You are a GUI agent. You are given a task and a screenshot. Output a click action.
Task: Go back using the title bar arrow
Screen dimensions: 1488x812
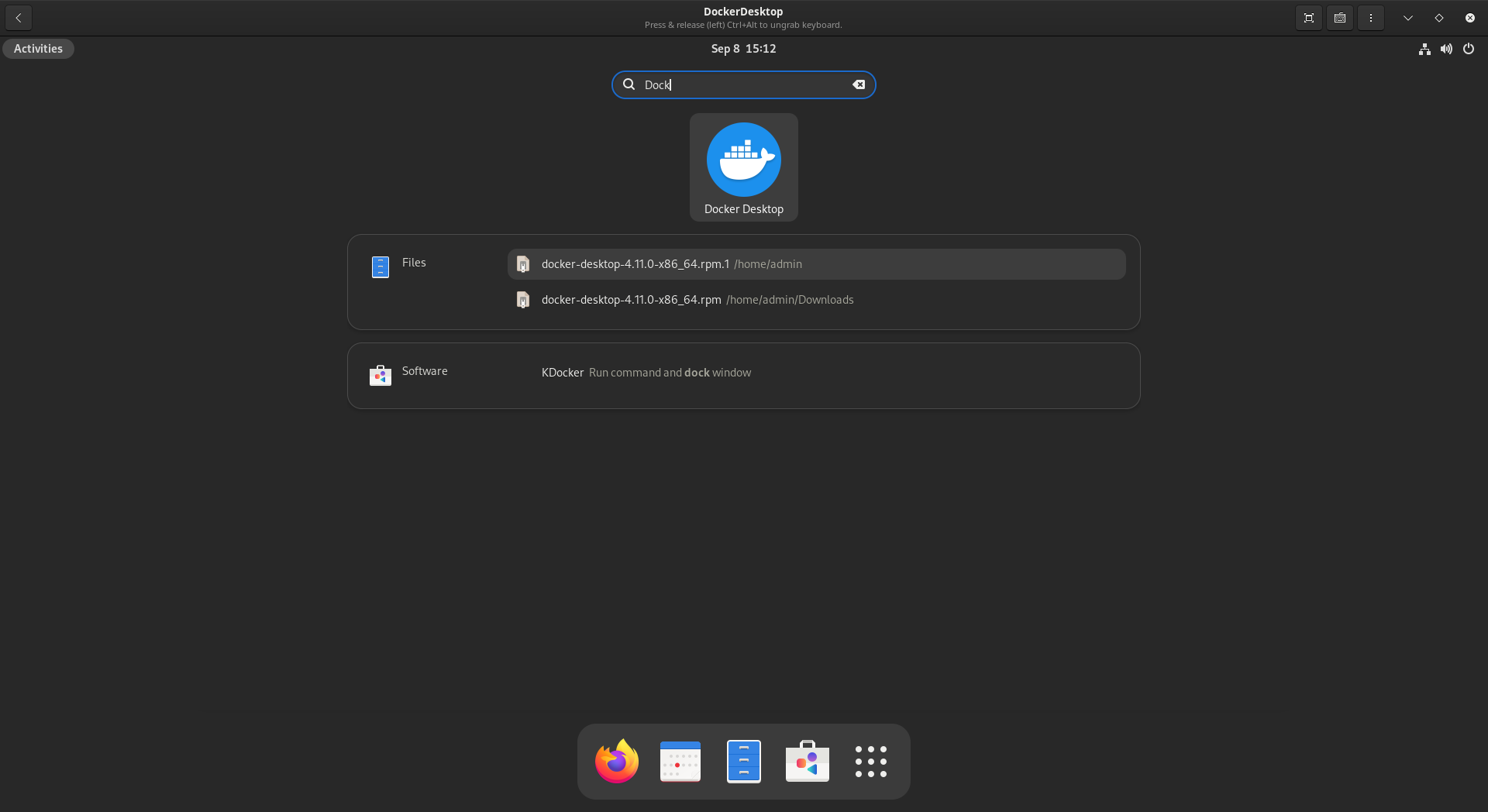19,18
